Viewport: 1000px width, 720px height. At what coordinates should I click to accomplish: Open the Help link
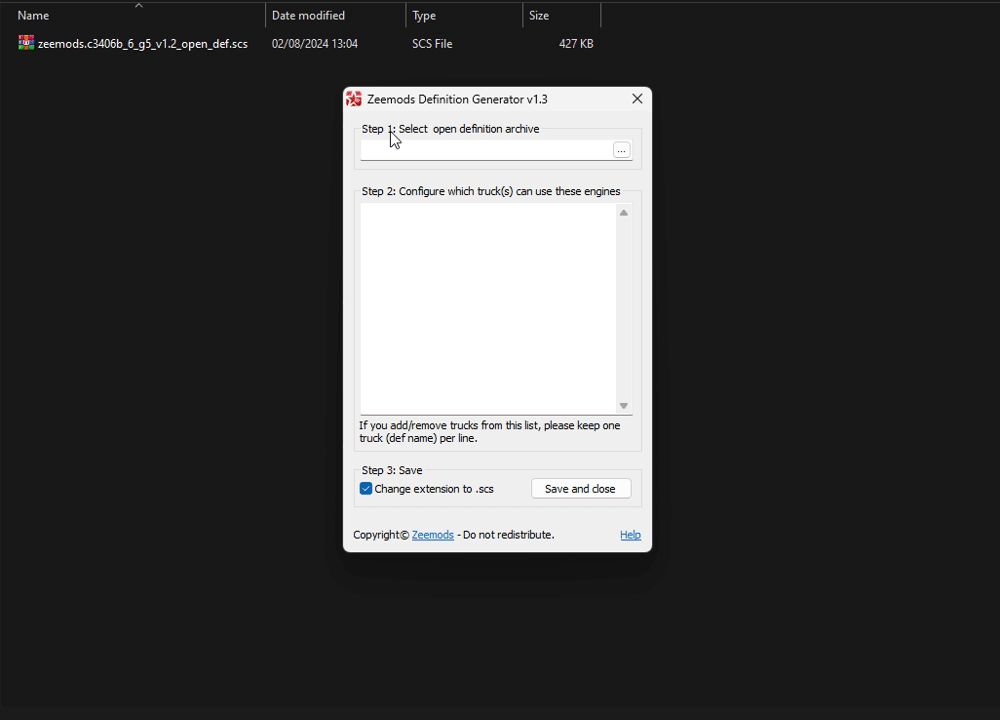[x=630, y=534]
